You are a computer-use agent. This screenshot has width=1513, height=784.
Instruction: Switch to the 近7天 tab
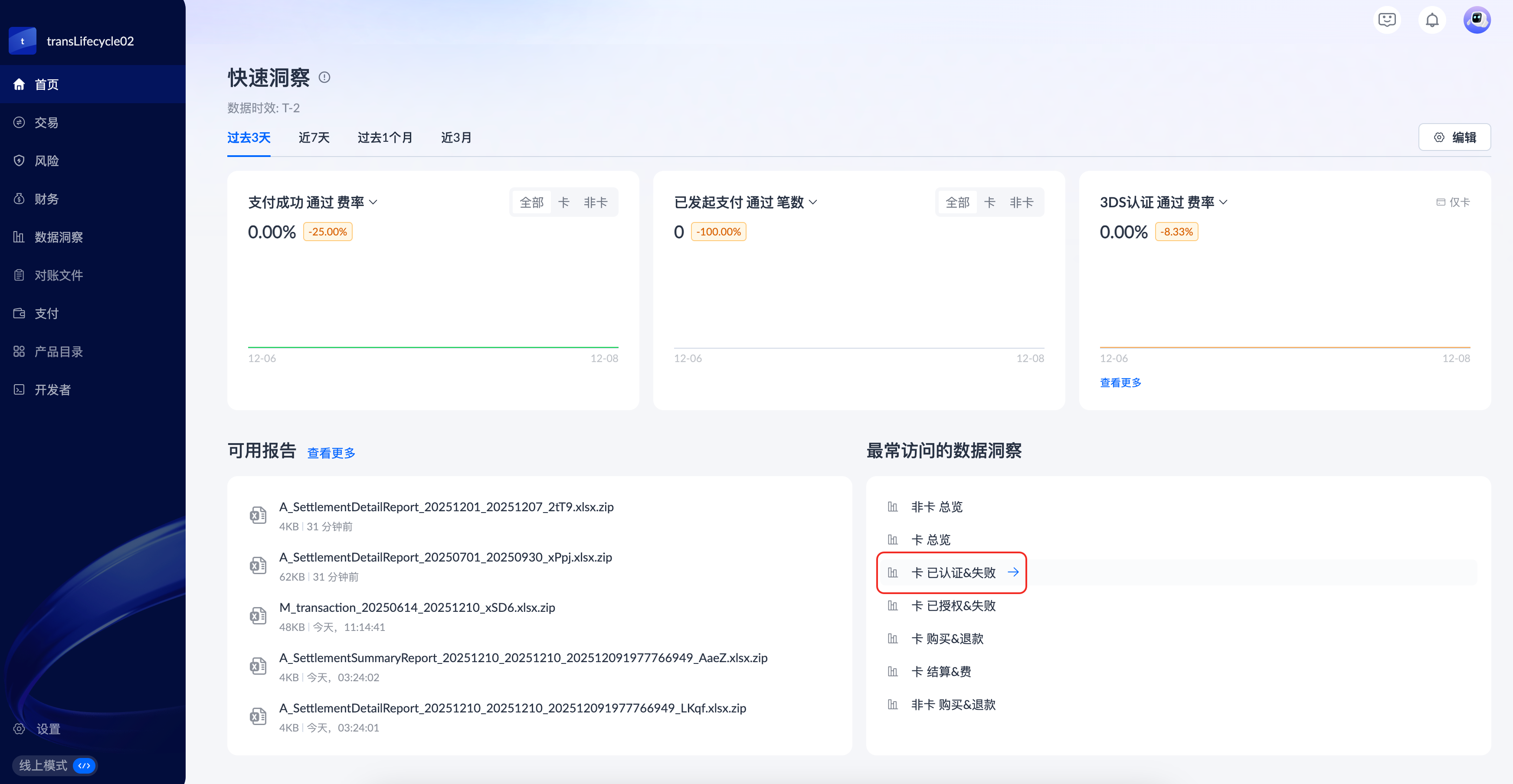314,137
